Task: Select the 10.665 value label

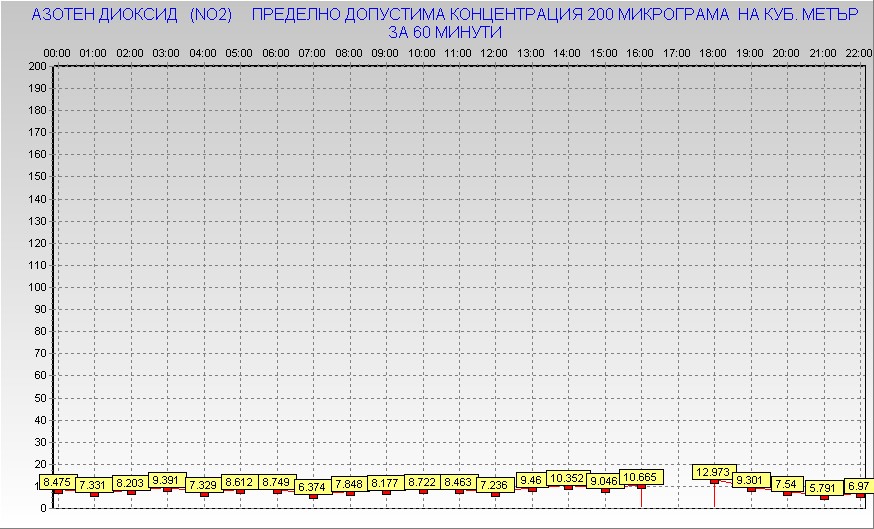Action: 641,477
